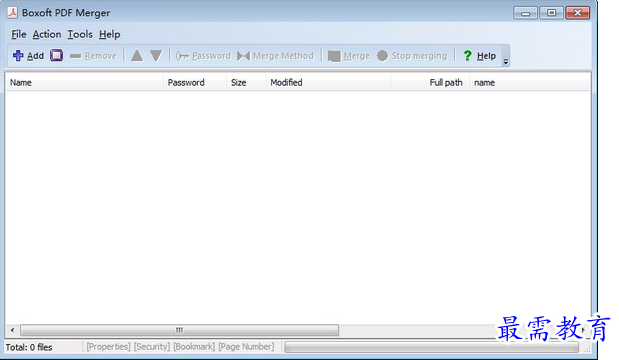Open Merge Method from the toolbar
Screen dimensions: 619x360
(x=276, y=56)
